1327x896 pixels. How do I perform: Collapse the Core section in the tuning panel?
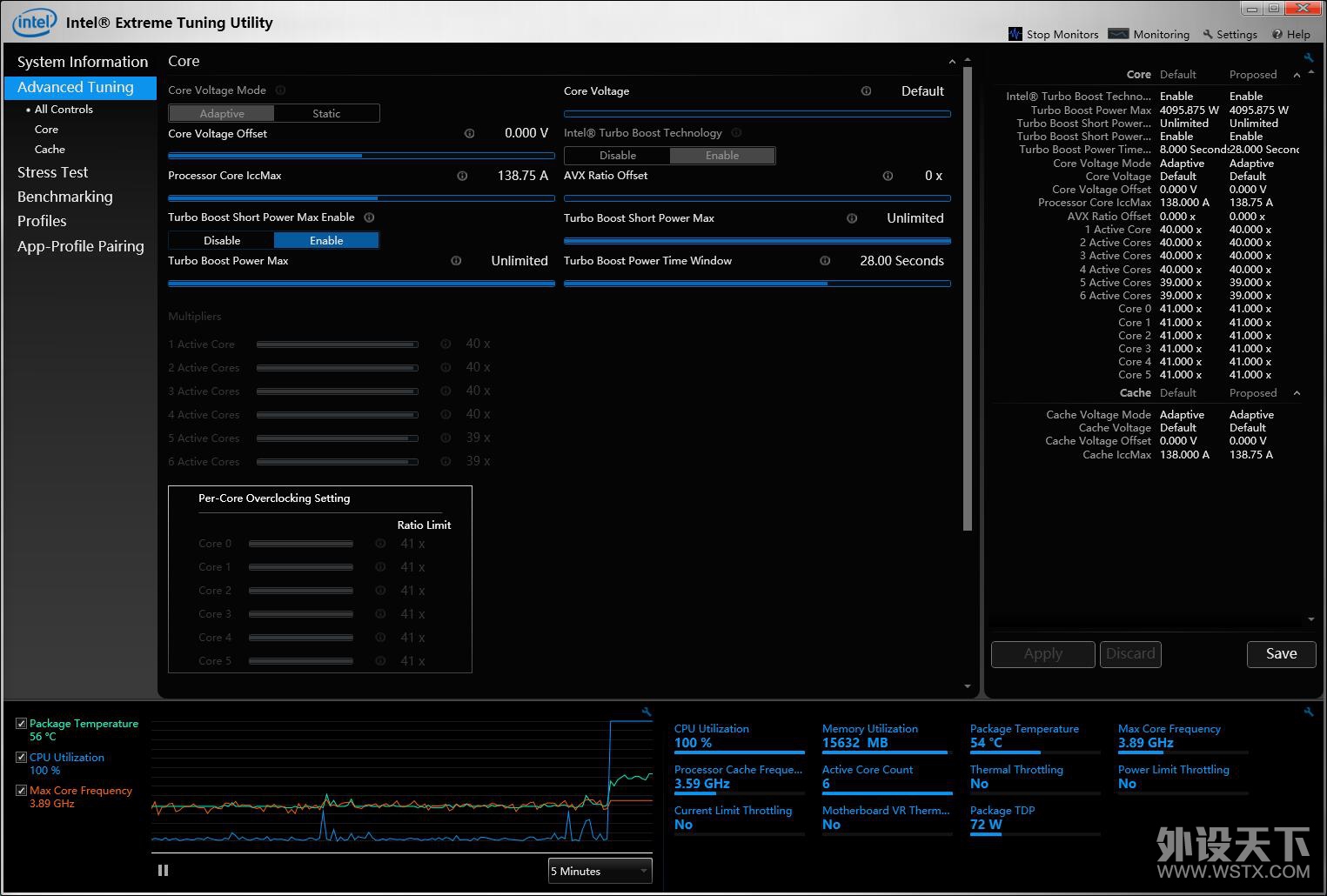pos(952,62)
